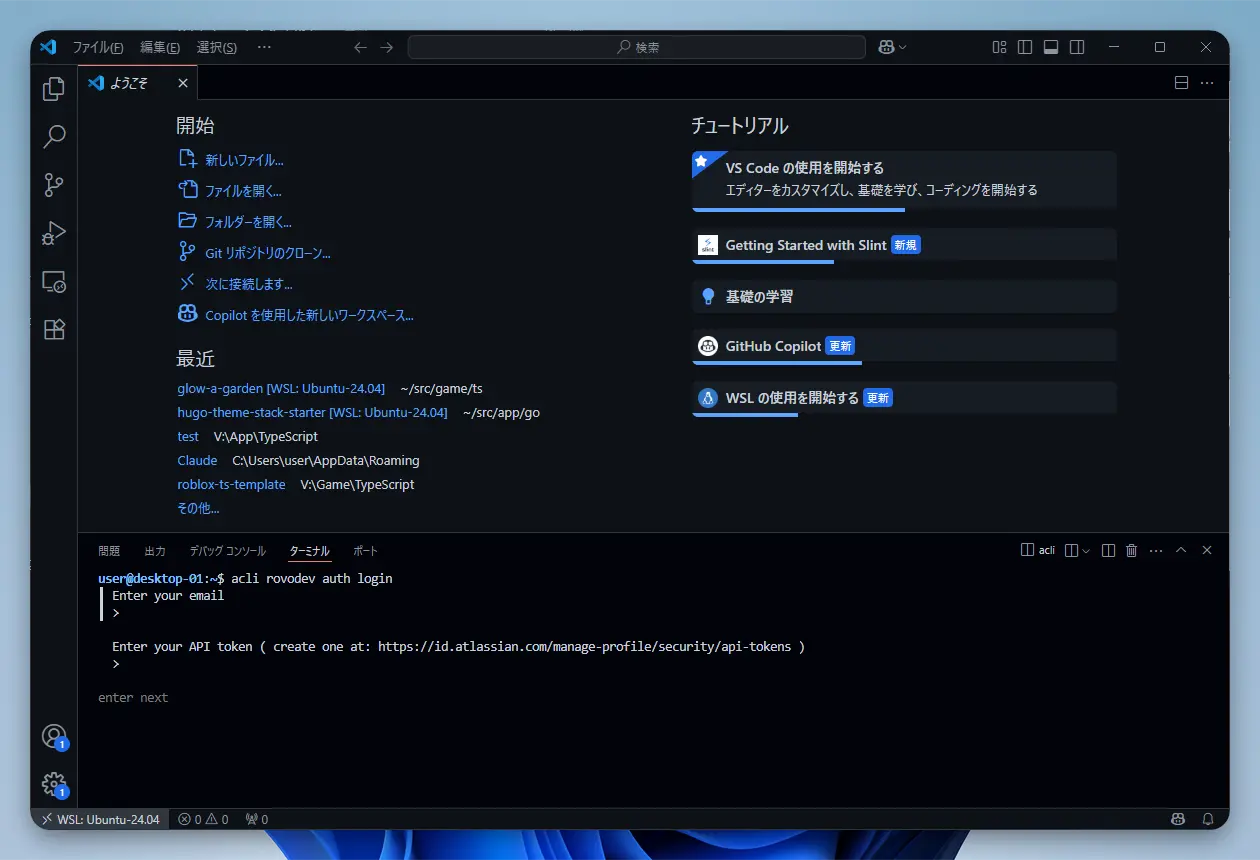Toggle the bottom panel visibility
This screenshot has height=860, width=1260.
(x=1051, y=47)
